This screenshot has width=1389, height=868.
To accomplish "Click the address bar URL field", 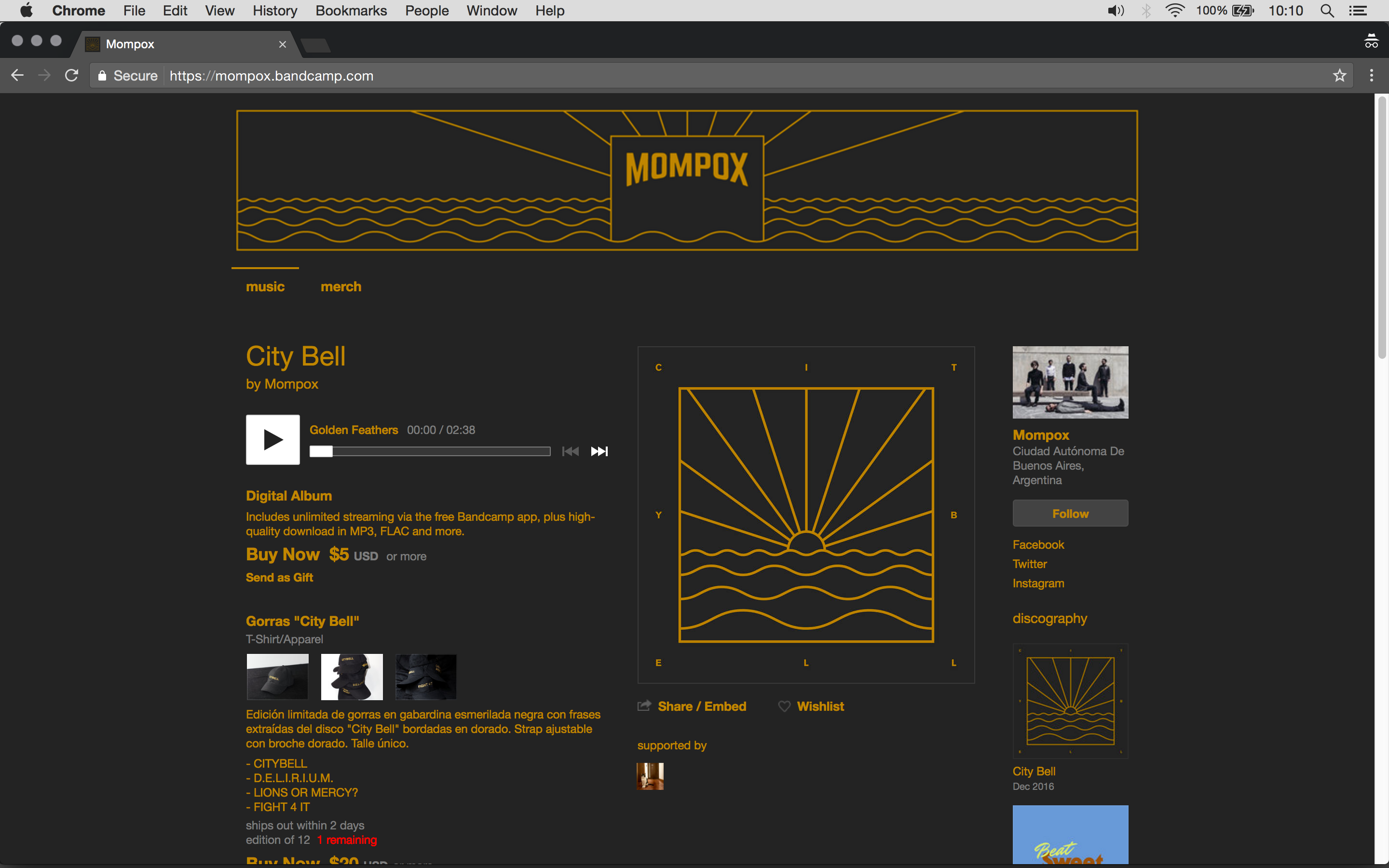I will (x=689, y=76).
